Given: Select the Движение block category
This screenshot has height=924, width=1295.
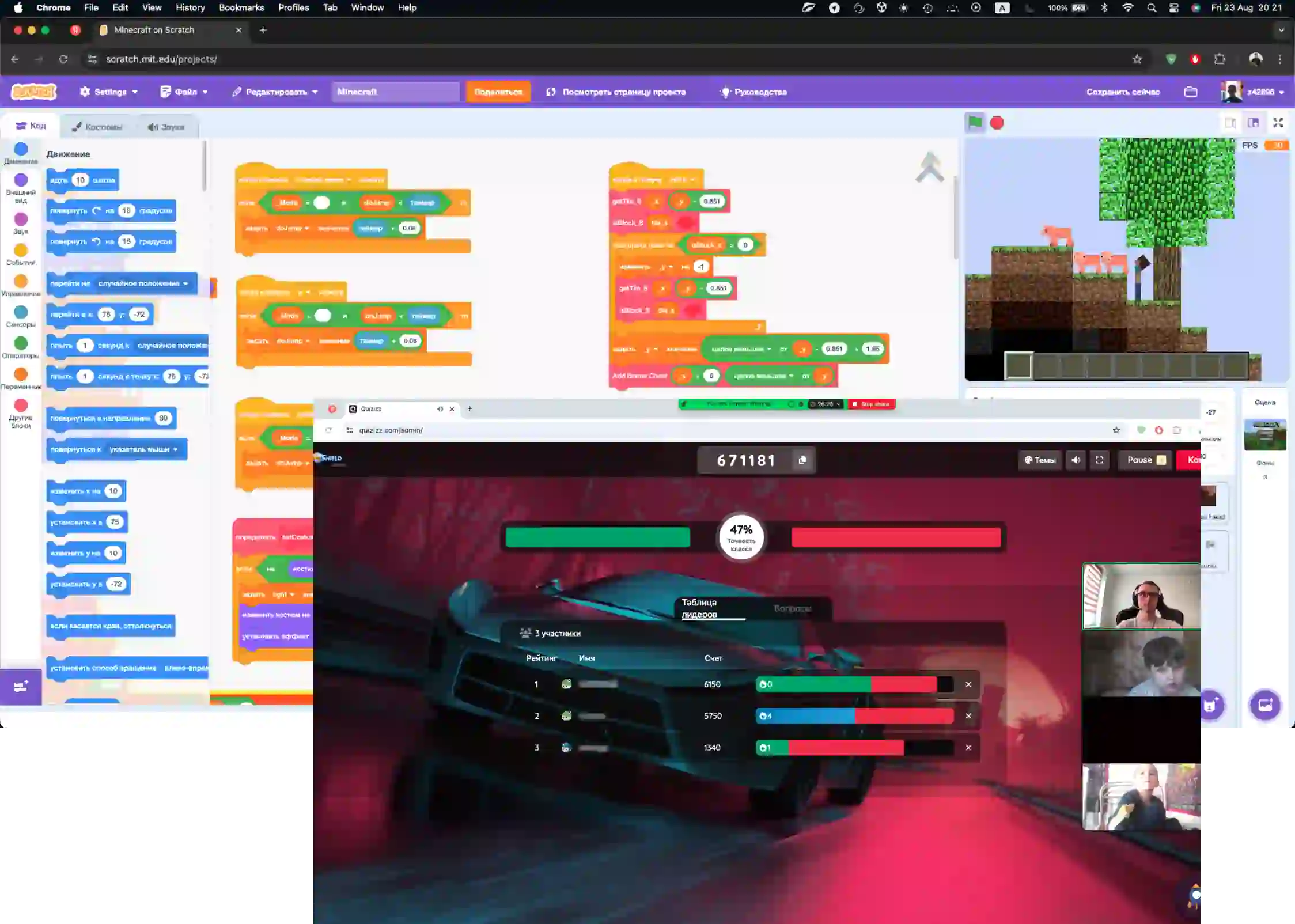Looking at the screenshot, I should 21,153.
